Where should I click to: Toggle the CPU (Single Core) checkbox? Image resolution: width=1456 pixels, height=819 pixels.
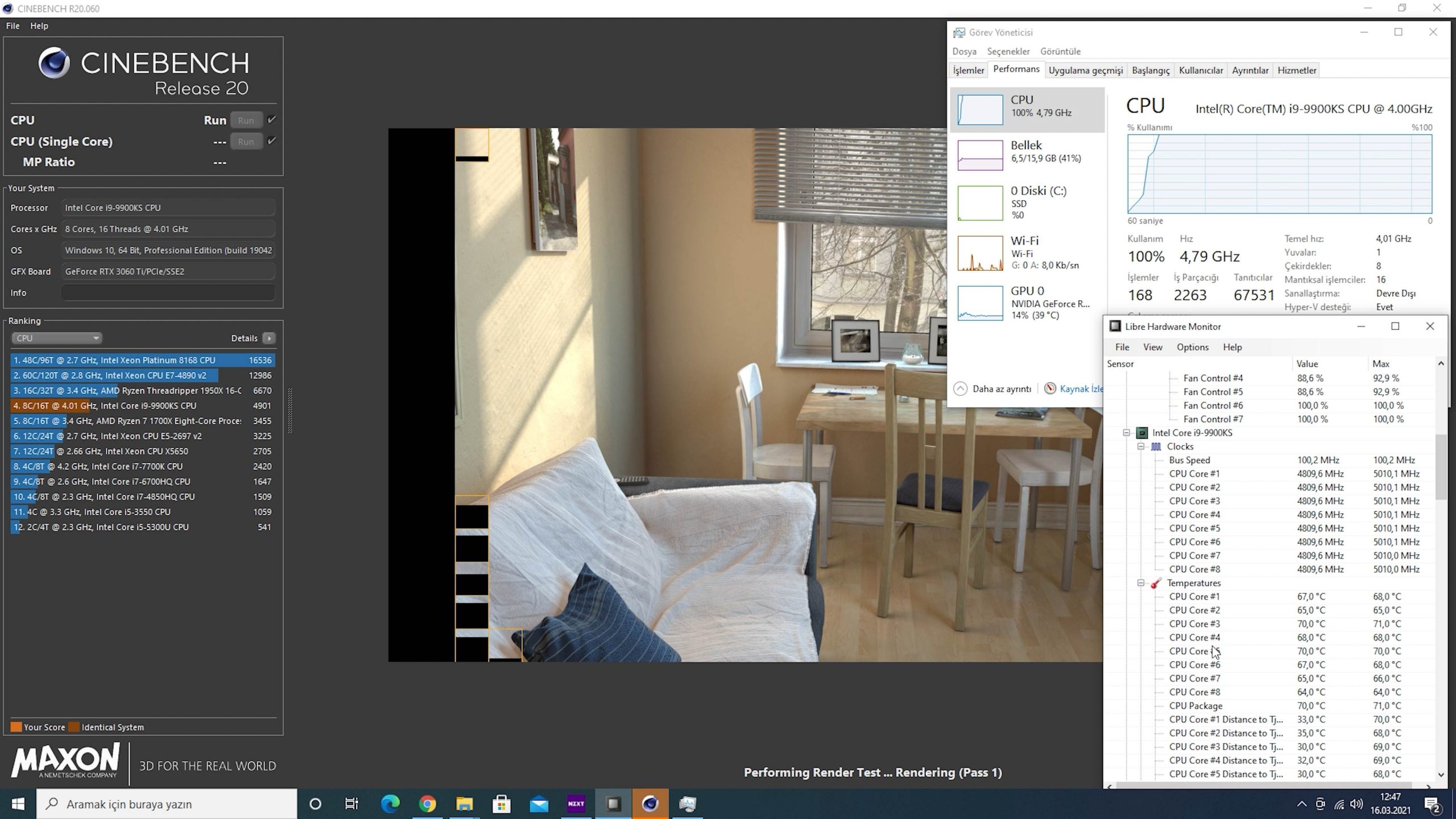click(x=271, y=140)
